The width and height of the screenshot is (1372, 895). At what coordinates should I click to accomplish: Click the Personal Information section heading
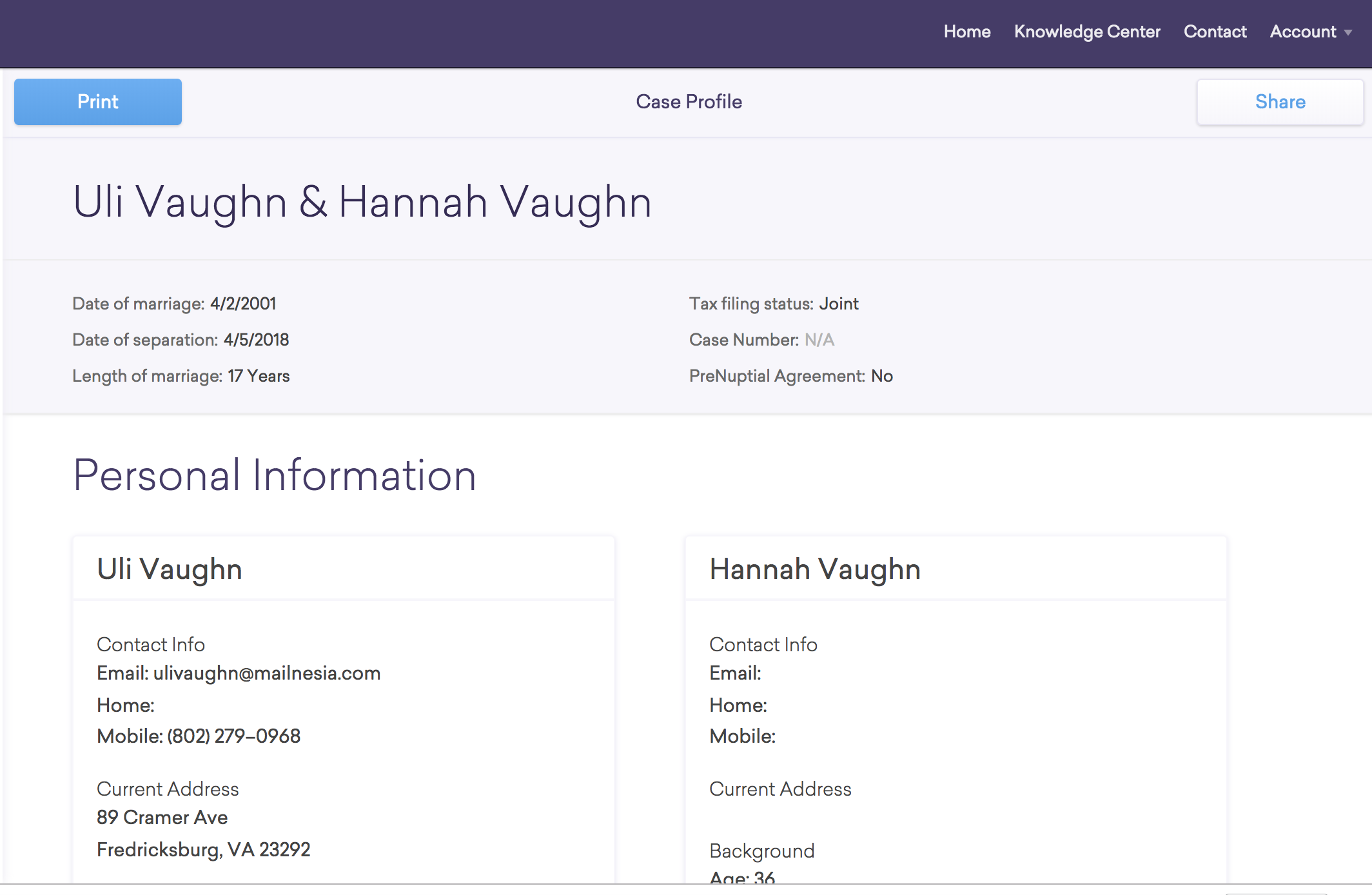275,475
